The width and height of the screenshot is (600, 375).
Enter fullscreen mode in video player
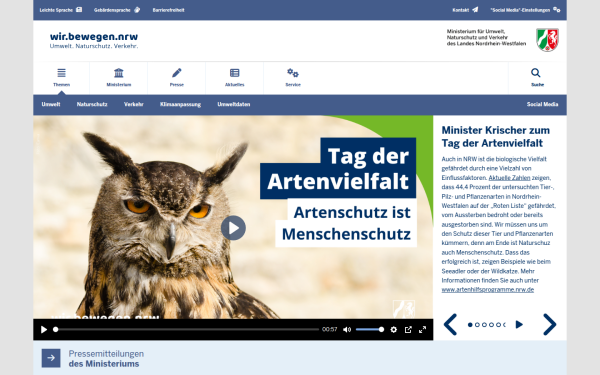pyautogui.click(x=422, y=329)
